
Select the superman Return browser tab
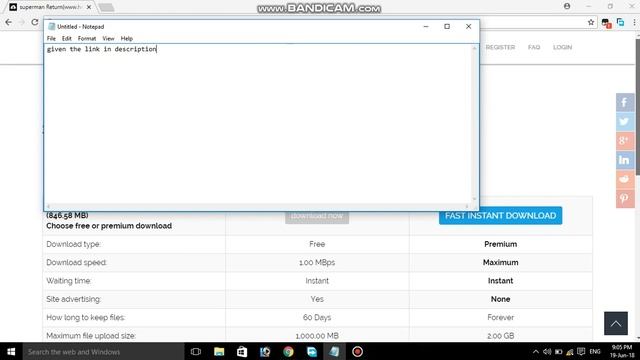(50, 7)
